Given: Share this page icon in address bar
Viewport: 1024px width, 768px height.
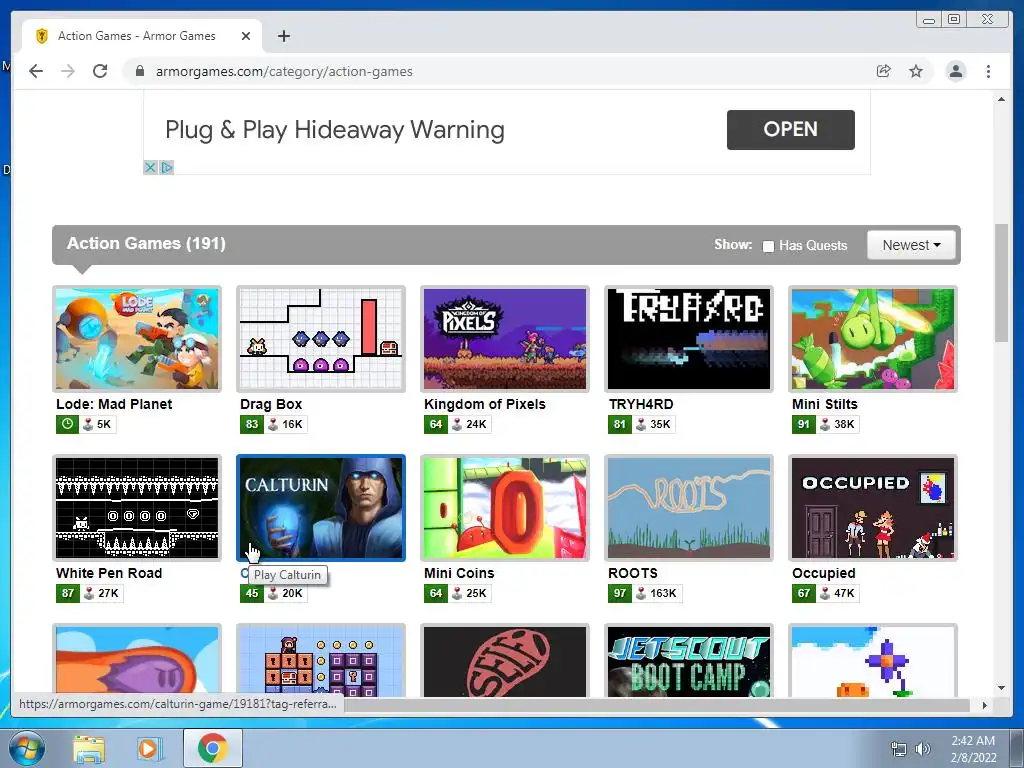Looking at the screenshot, I should tap(884, 71).
